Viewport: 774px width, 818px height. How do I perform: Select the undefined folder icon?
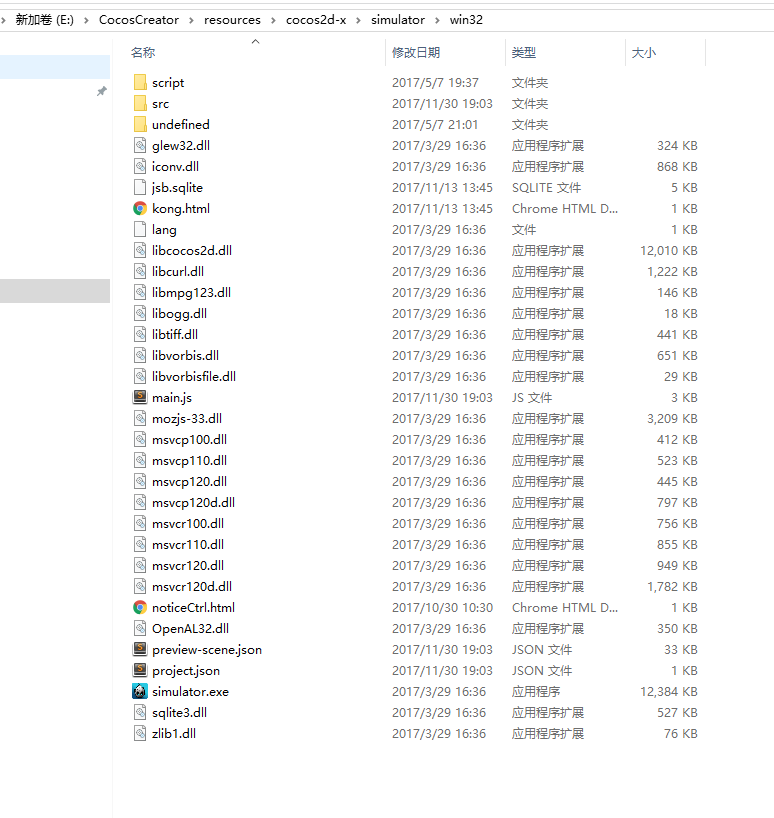[140, 124]
